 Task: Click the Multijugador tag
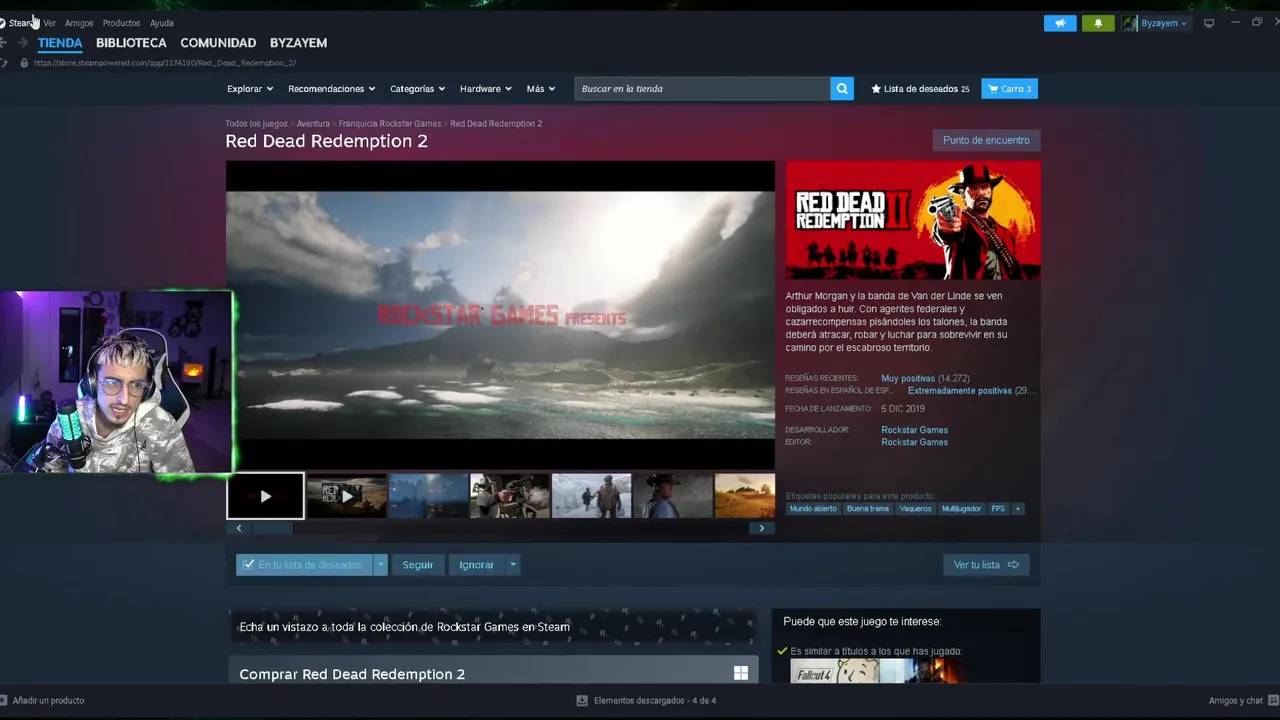(961, 509)
